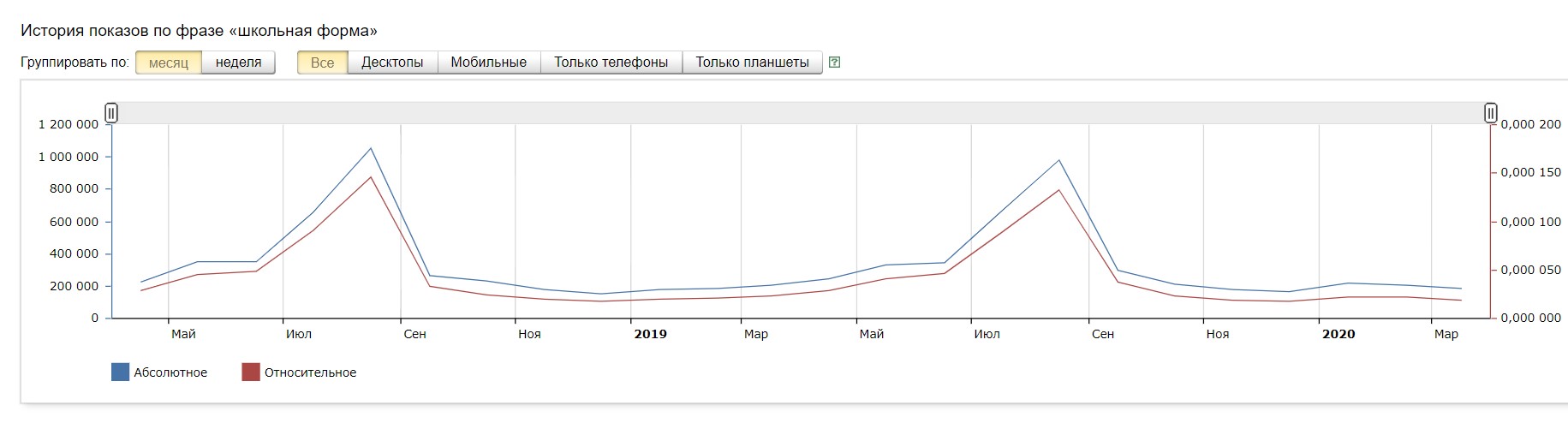Viewport: 1568px width, 423px height.
Task: Switch to the Десктопы tab
Action: (x=392, y=63)
